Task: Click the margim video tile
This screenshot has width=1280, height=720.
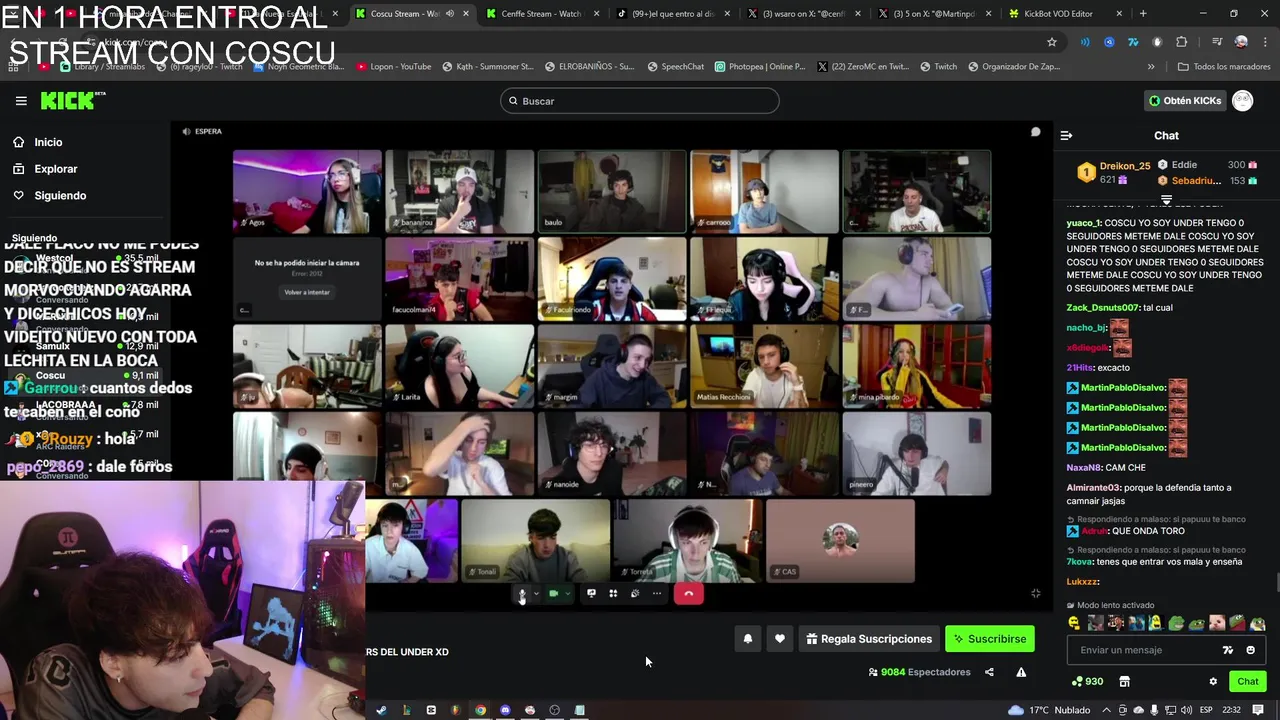Action: tap(612, 366)
